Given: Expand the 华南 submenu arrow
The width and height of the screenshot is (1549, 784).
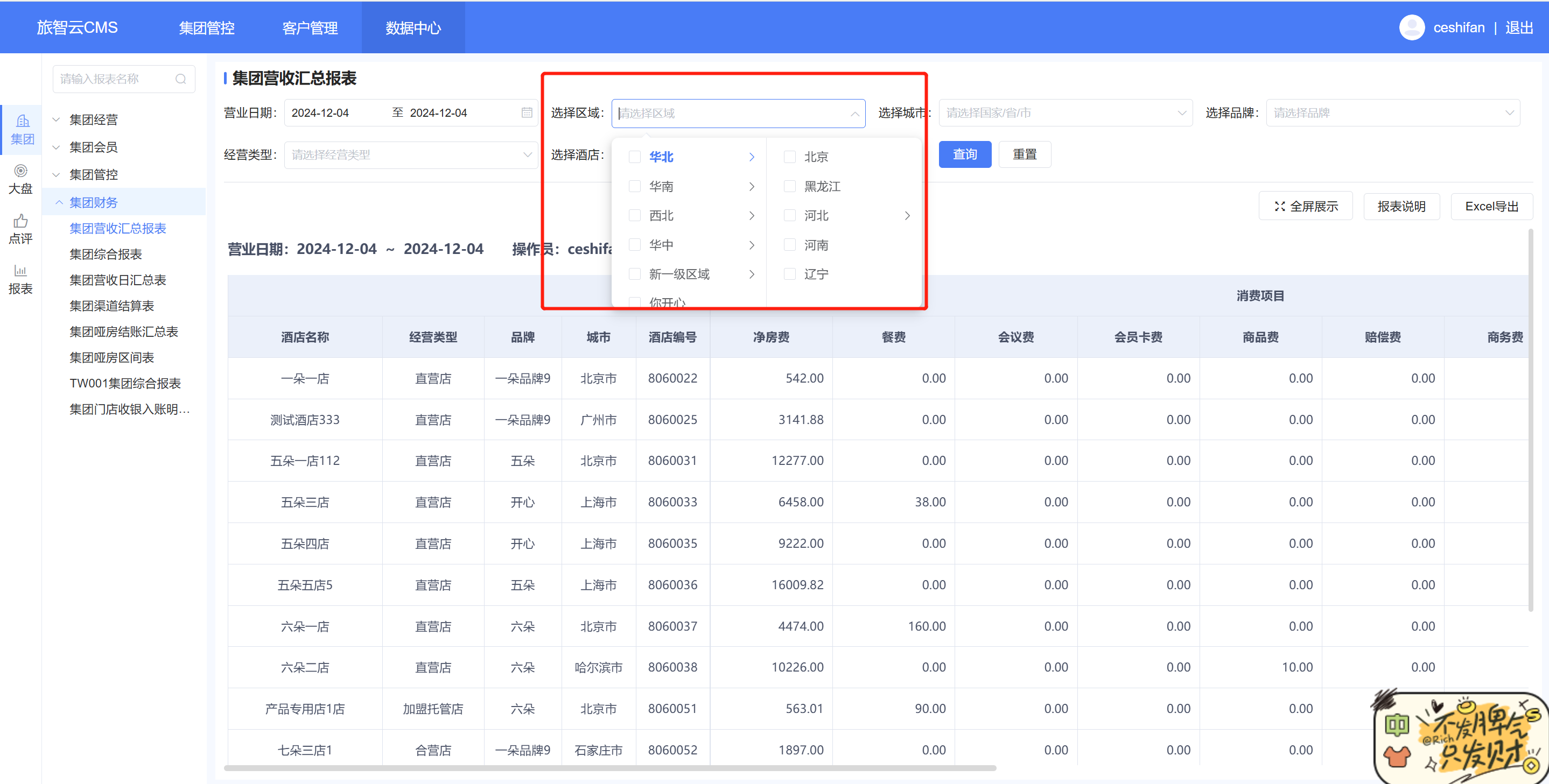Looking at the screenshot, I should pyautogui.click(x=752, y=186).
